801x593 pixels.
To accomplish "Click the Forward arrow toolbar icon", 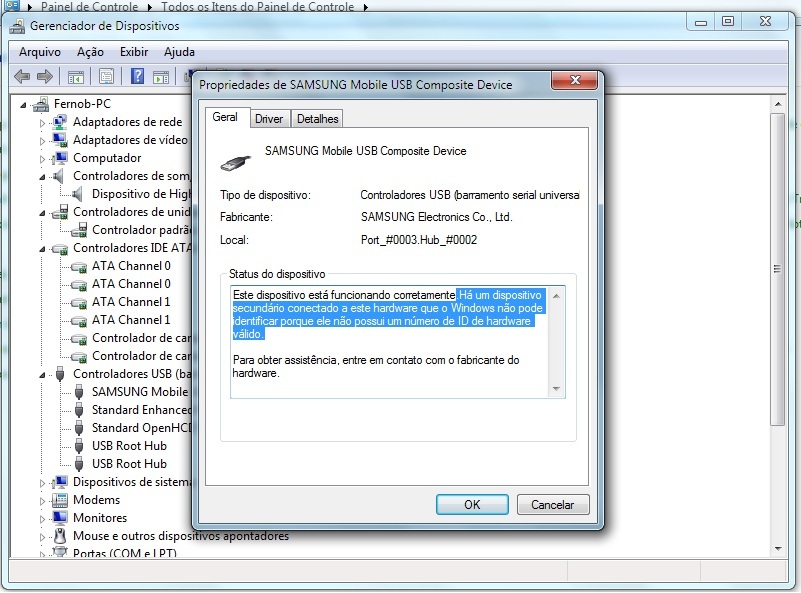I will (x=45, y=77).
